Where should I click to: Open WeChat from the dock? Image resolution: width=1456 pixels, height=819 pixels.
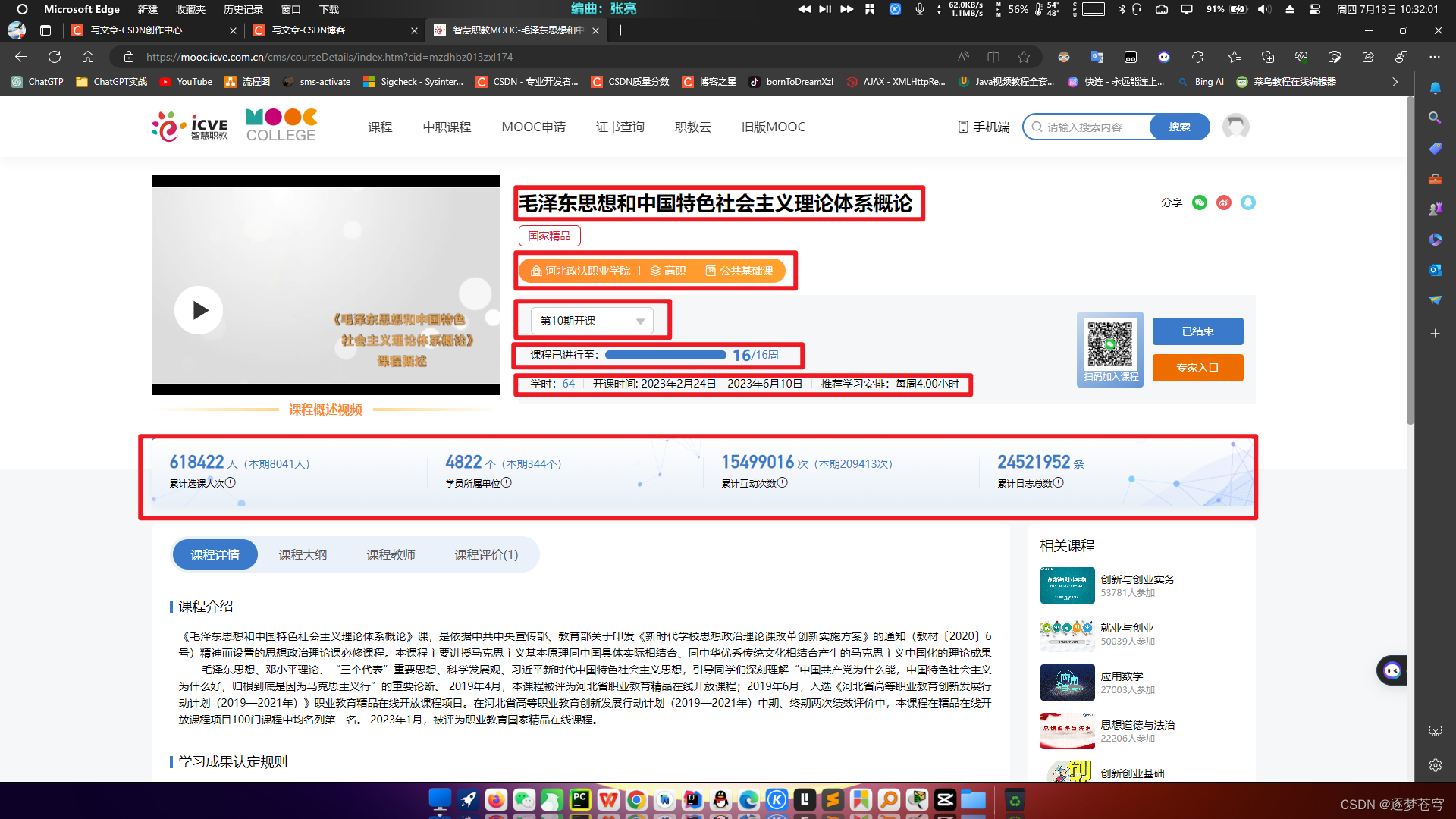524,799
